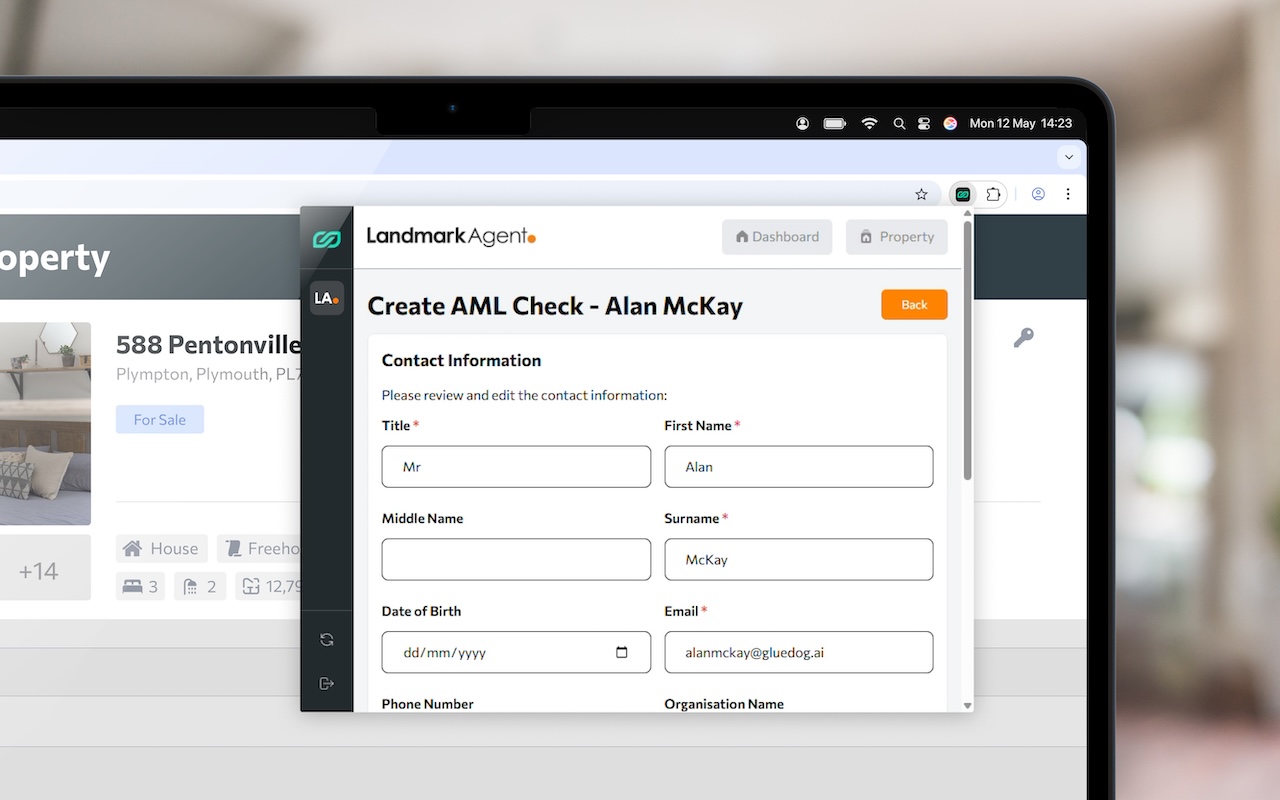Select the LA account icon in sidebar
Screen dimensions: 1280x800
(327, 298)
